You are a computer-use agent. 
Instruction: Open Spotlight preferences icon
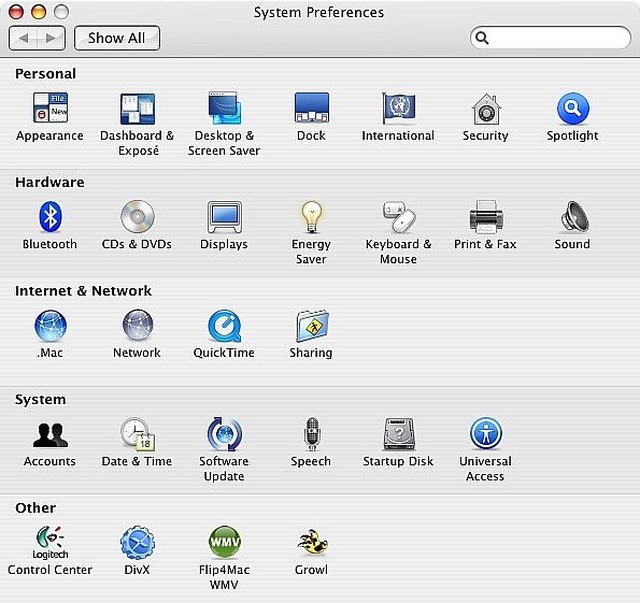tap(573, 108)
